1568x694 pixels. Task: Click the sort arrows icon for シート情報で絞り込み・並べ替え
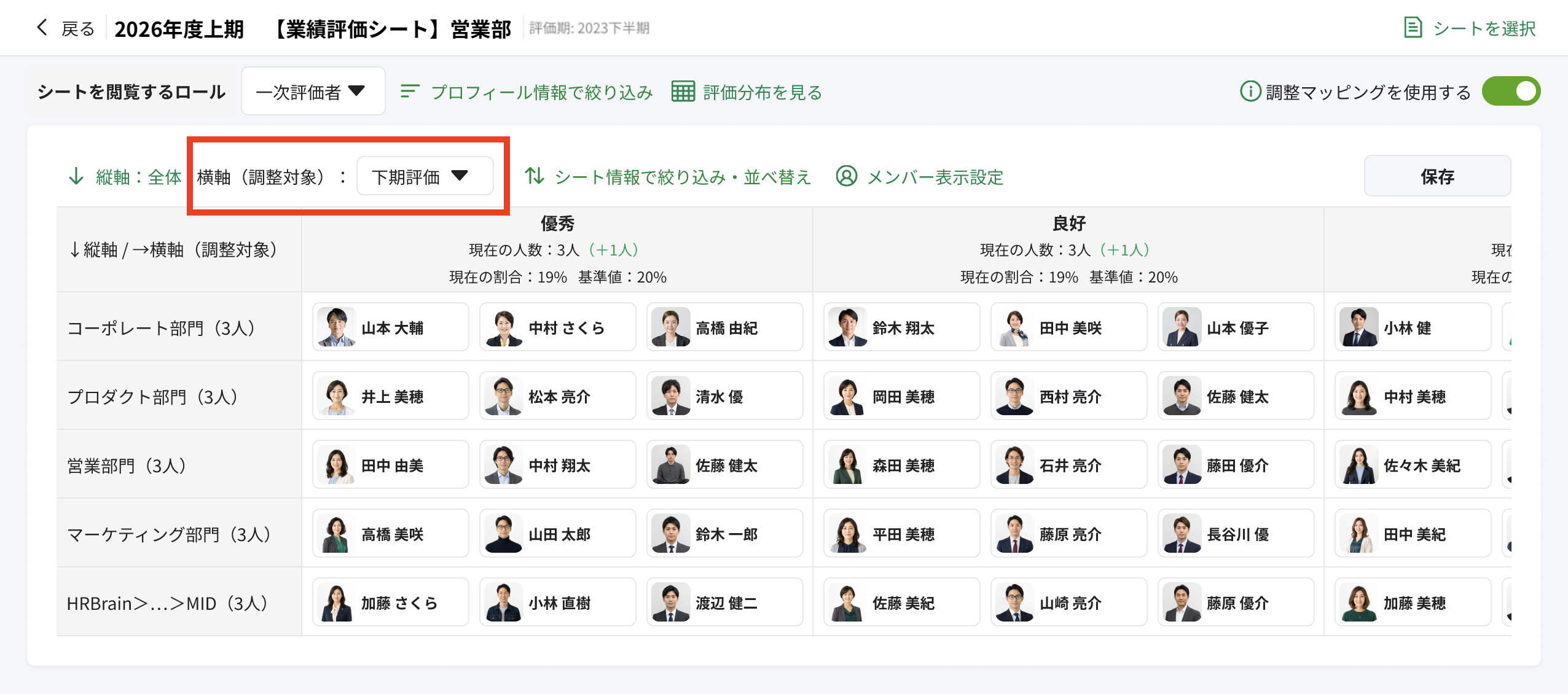click(535, 177)
